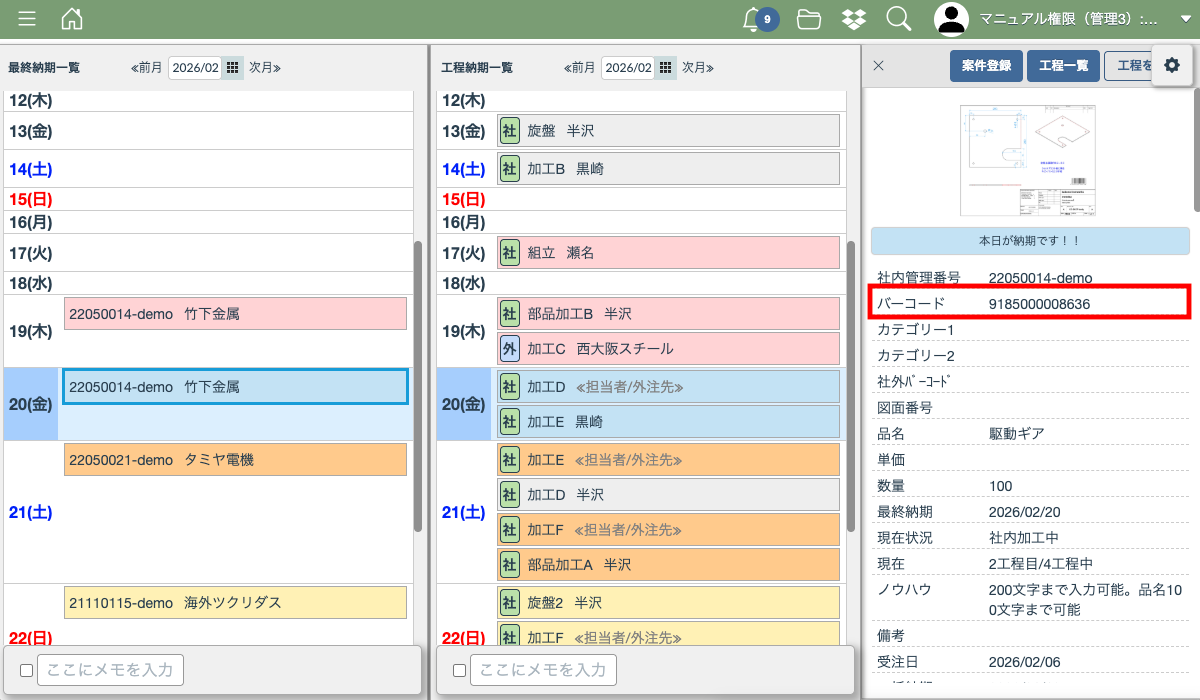
Task: Open the Dropbox icon
Action: click(853, 19)
